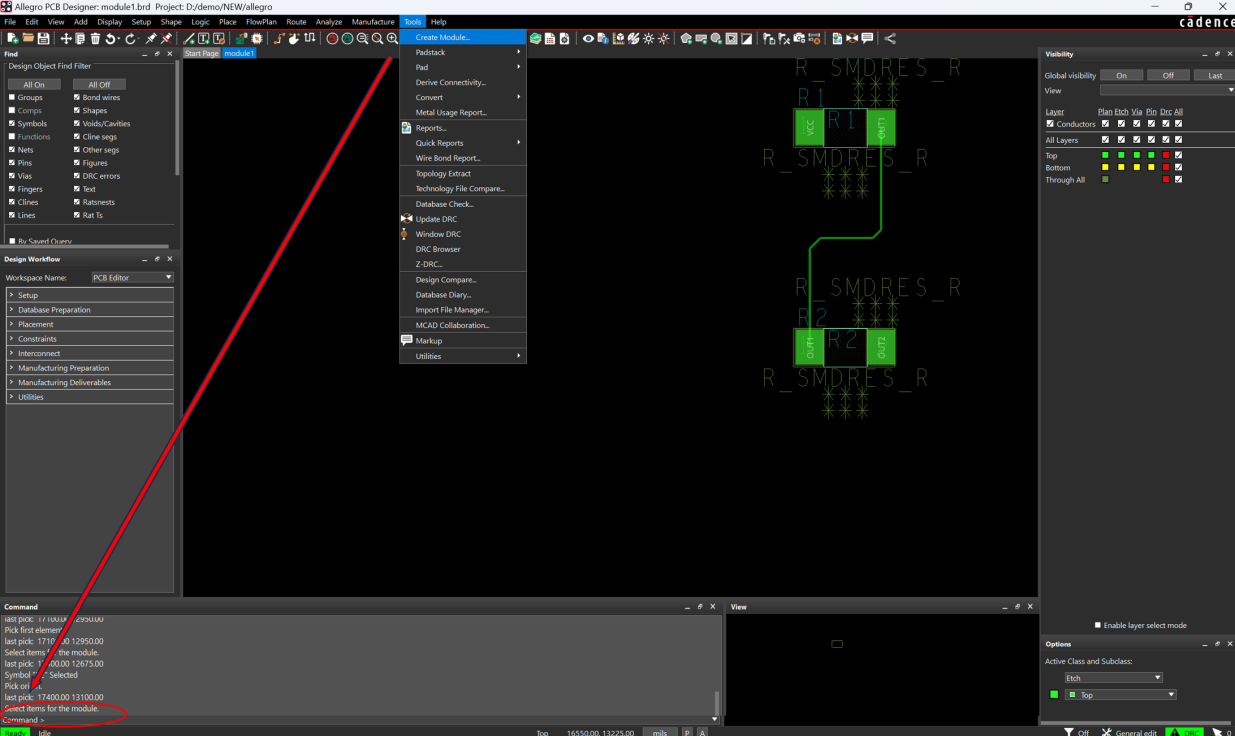Uncheck the Bond wires checkbox
The image size is (1235, 736).
pyautogui.click(x=77, y=97)
